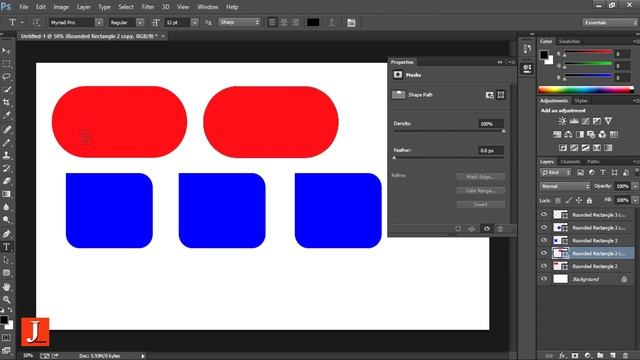Click the Color Range button
This screenshot has width=640, height=360.
480,191
